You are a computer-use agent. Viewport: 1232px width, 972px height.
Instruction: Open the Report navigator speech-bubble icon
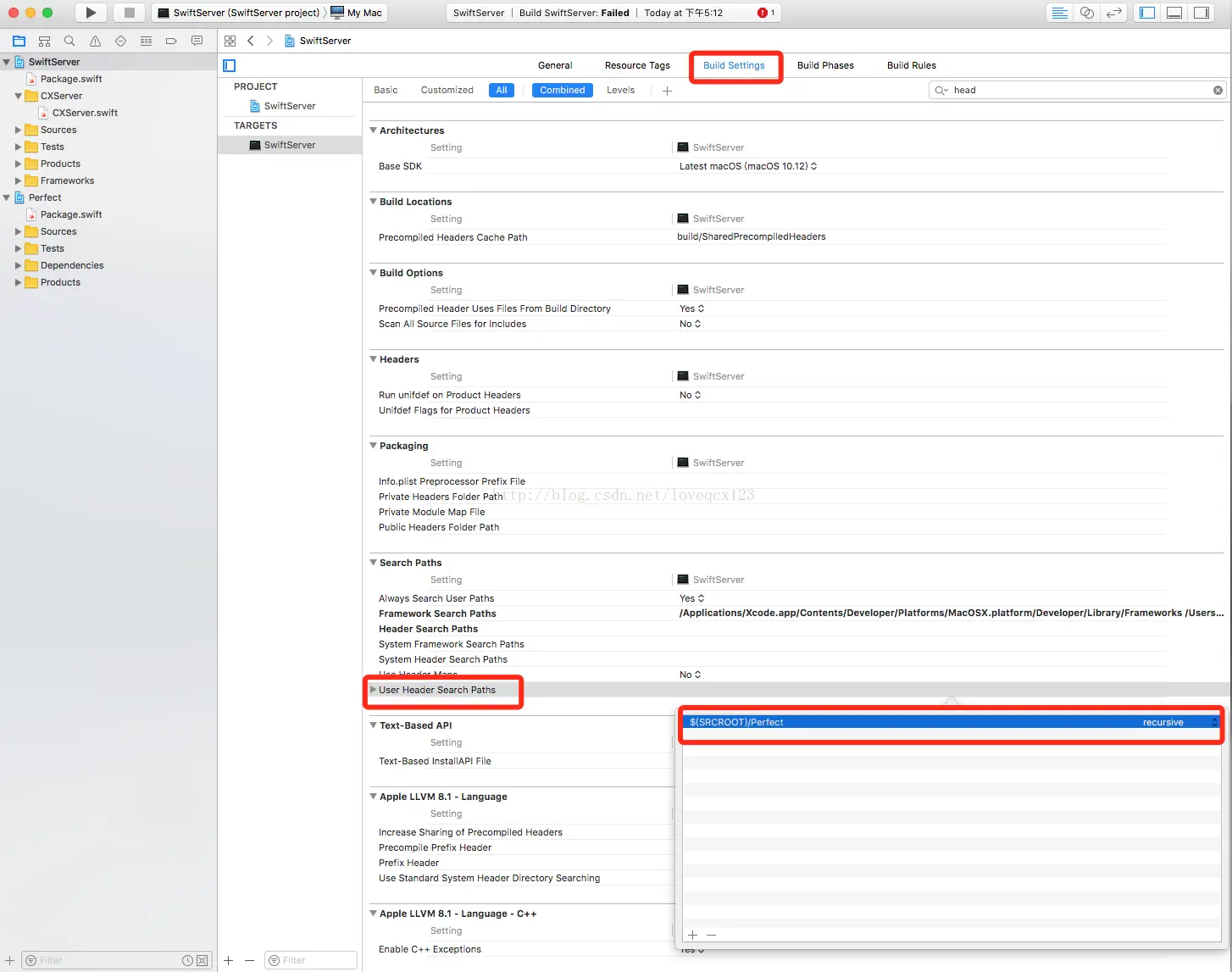click(197, 41)
